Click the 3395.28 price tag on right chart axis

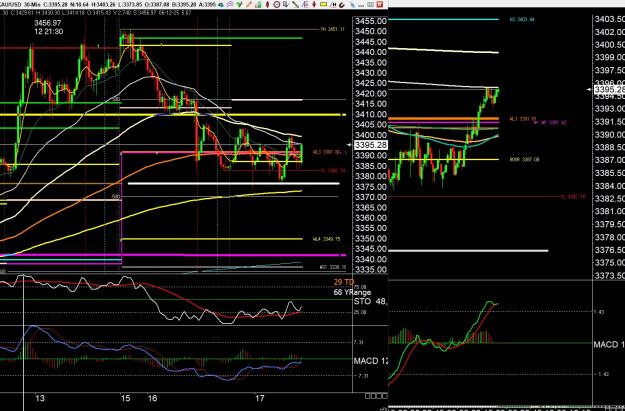point(609,89)
